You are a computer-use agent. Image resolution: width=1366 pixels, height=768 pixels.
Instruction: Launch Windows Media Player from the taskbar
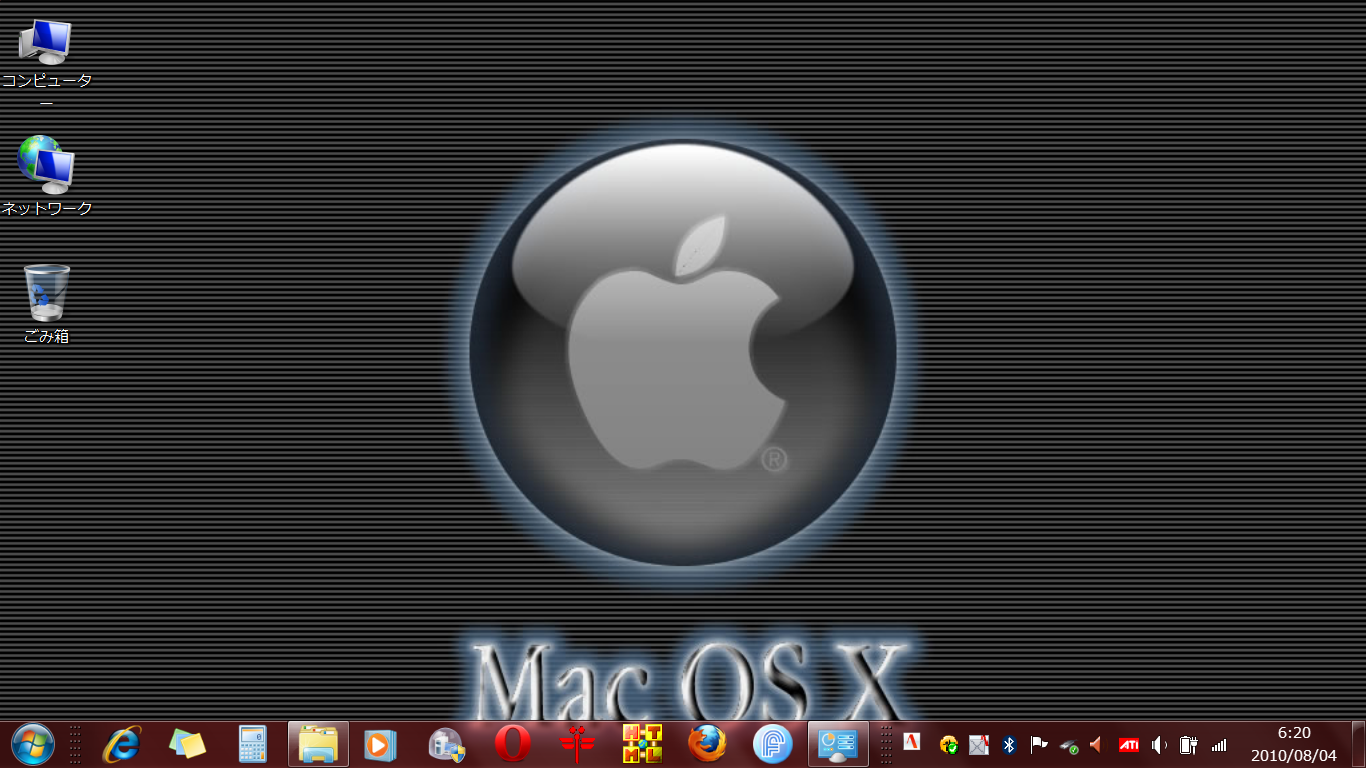[381, 744]
